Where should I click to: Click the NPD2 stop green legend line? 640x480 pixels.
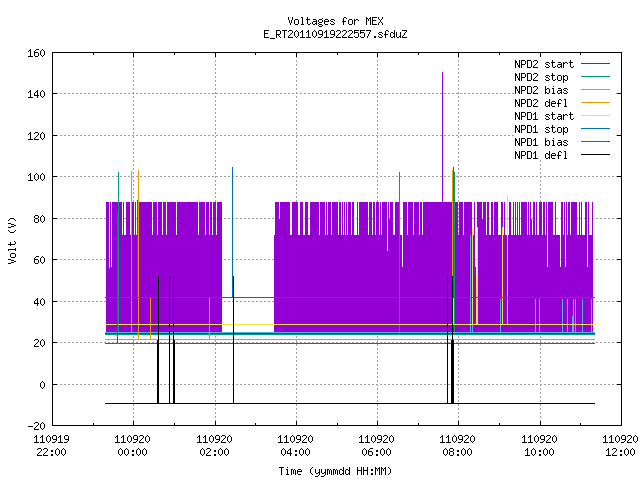[595, 77]
